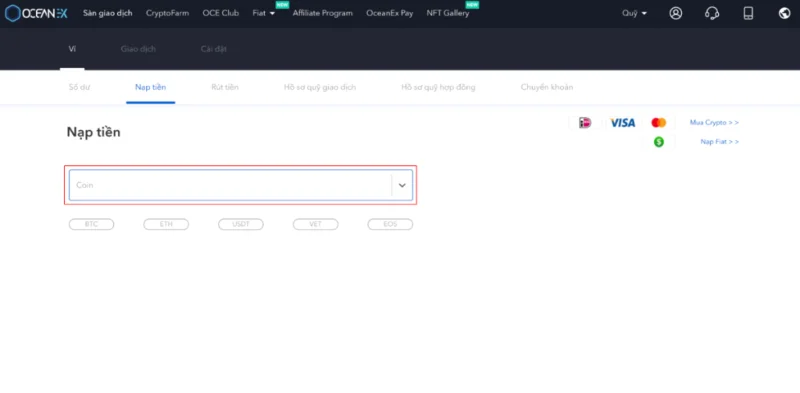Open Hồ sơ quỹ giao dịch tab
The width and height of the screenshot is (800, 393).
point(320,87)
